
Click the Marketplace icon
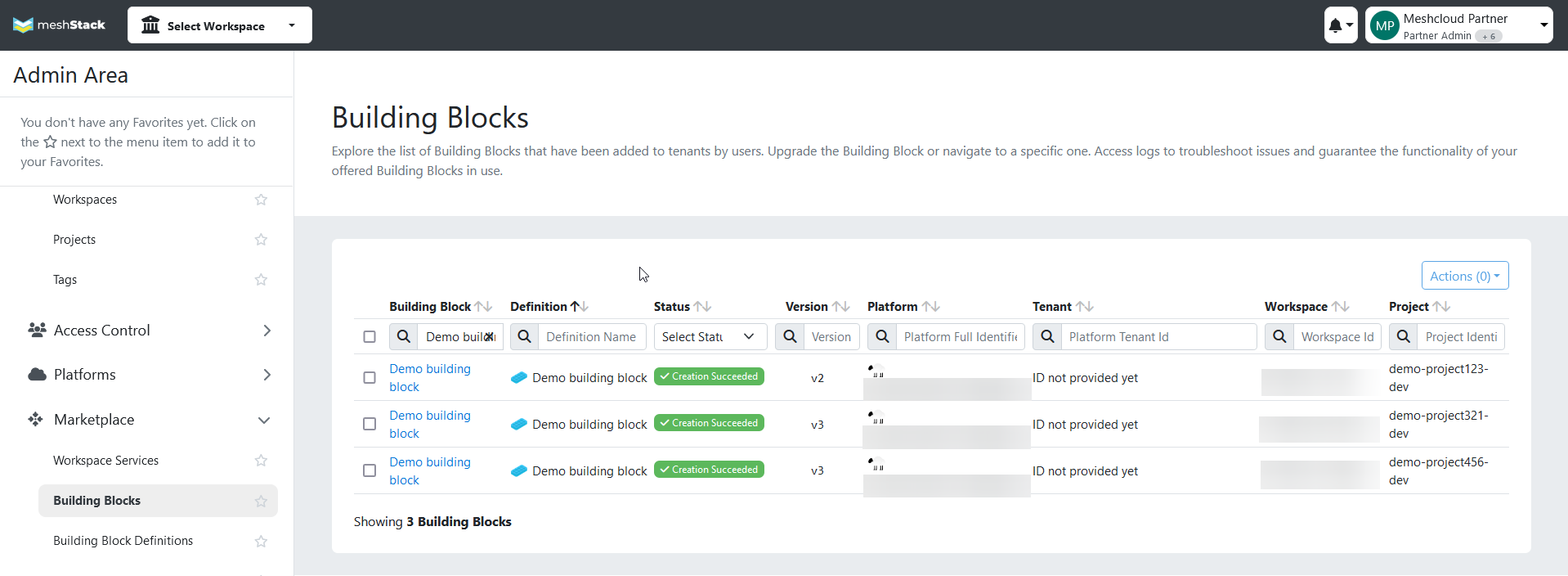tap(35, 419)
